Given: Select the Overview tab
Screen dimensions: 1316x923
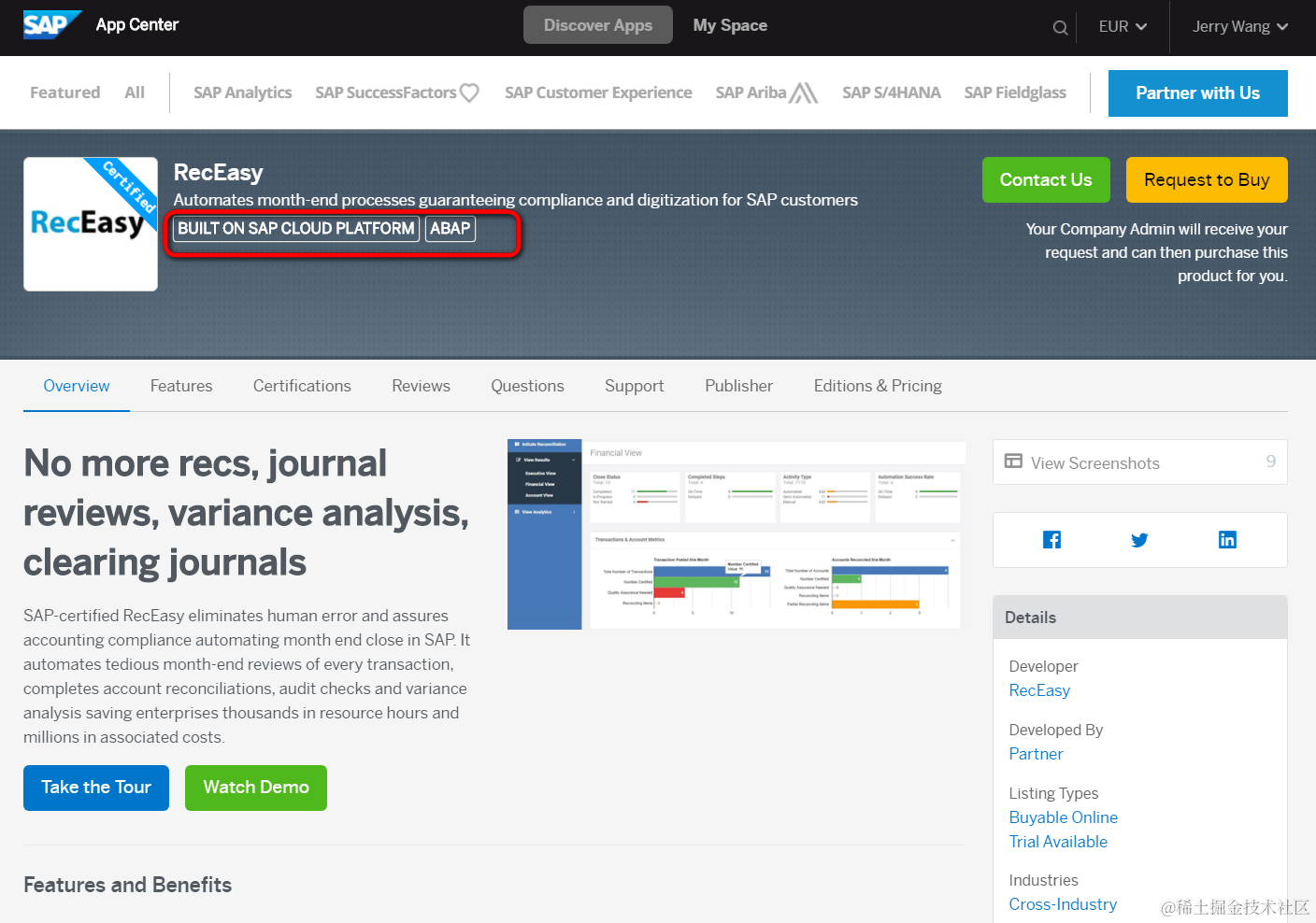Looking at the screenshot, I should click(x=77, y=386).
